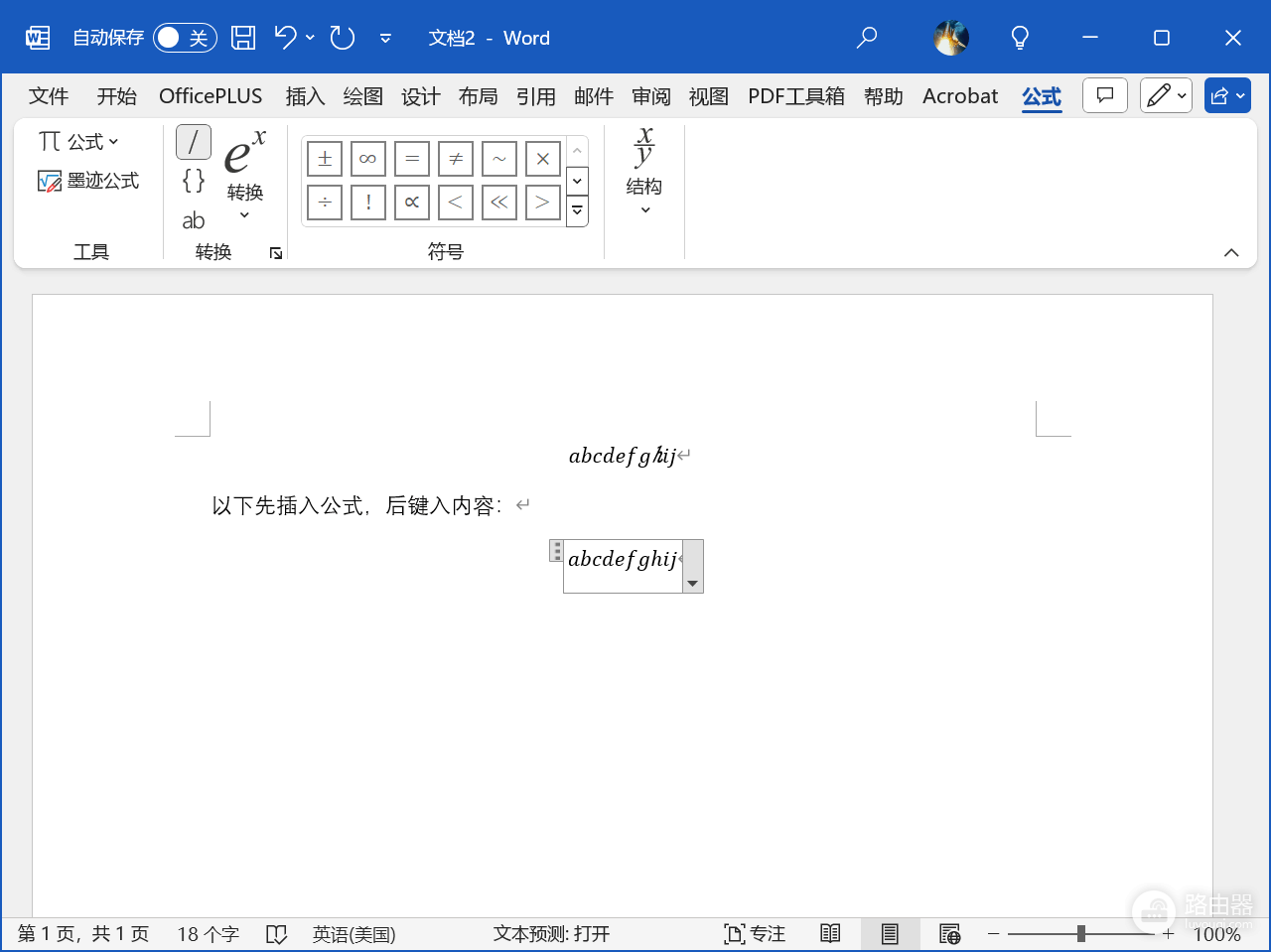This screenshot has width=1271, height=952.
Task: Insert the not-equal ≠ symbol
Action: point(456,159)
